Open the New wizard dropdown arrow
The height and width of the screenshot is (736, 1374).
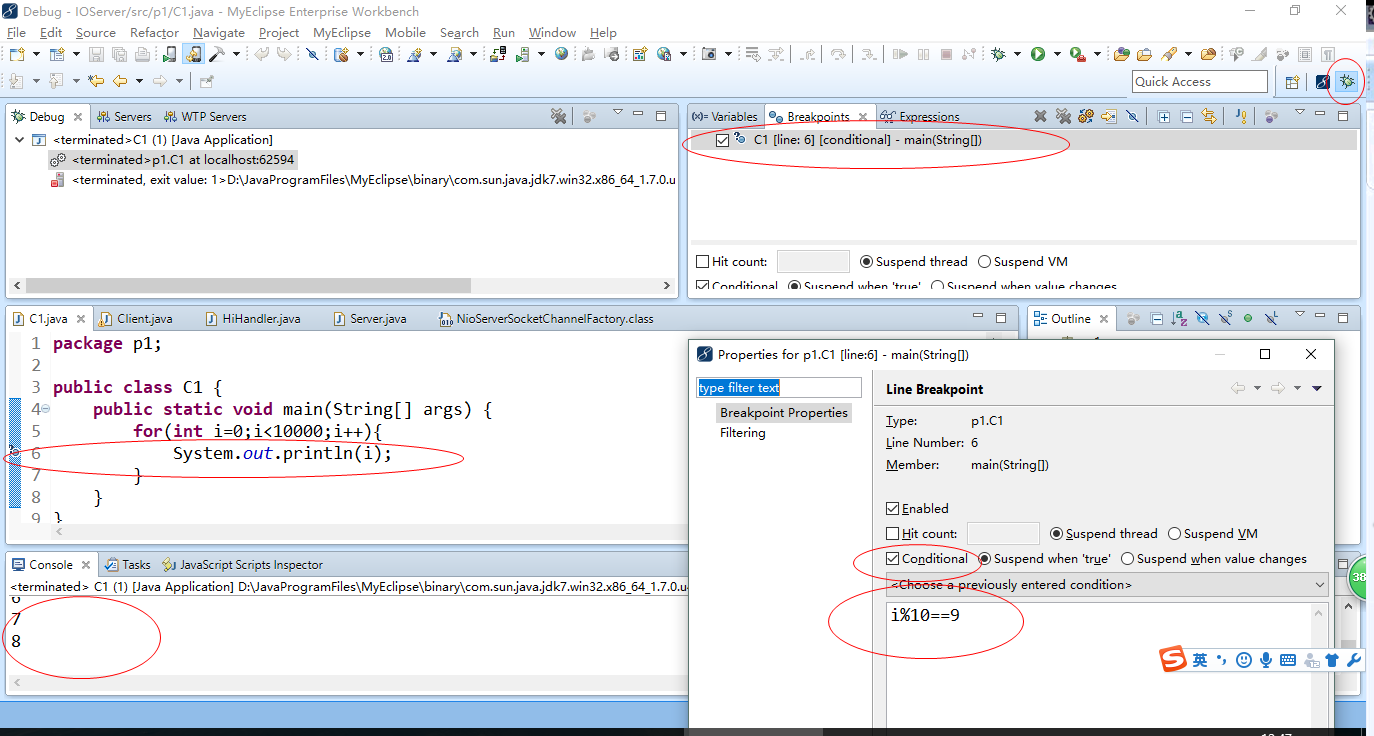37,54
